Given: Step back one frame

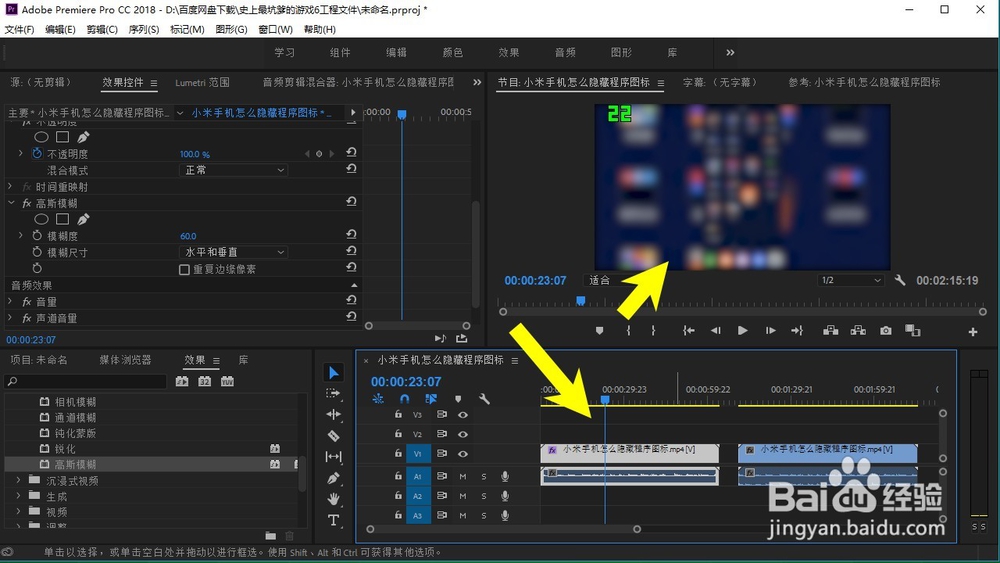Looking at the screenshot, I should coord(716,330).
